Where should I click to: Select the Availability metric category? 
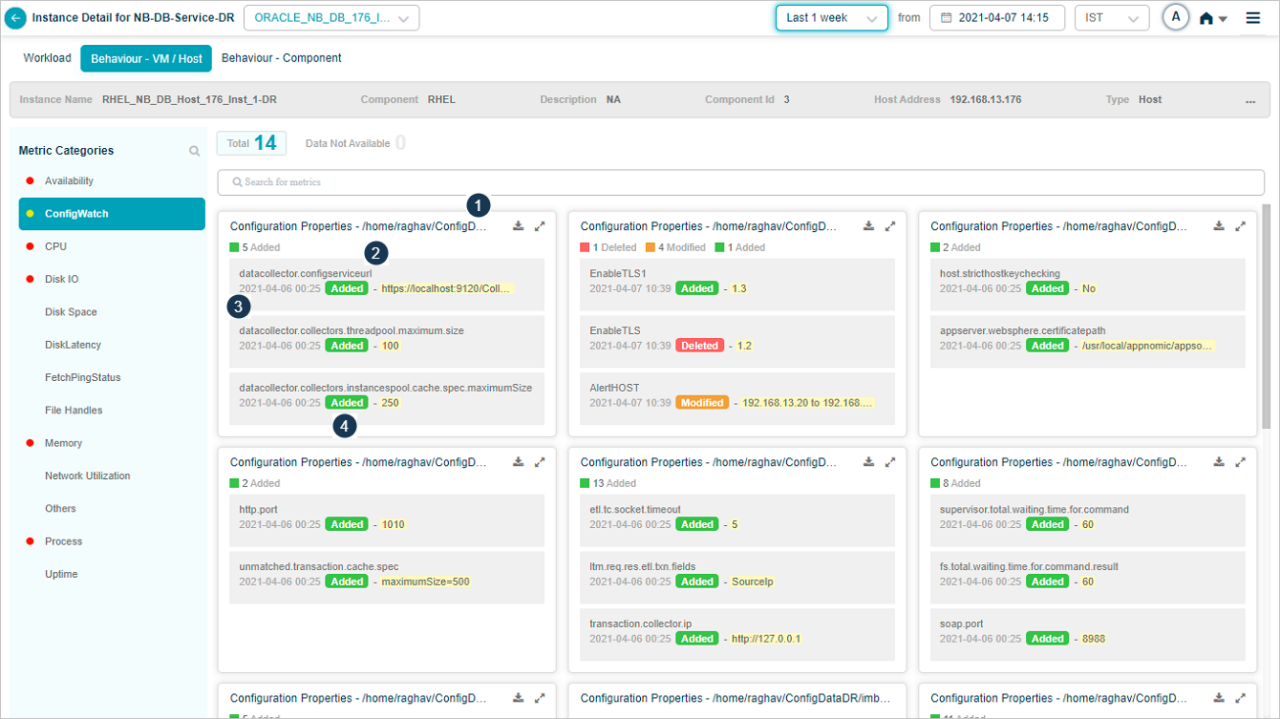point(66,181)
